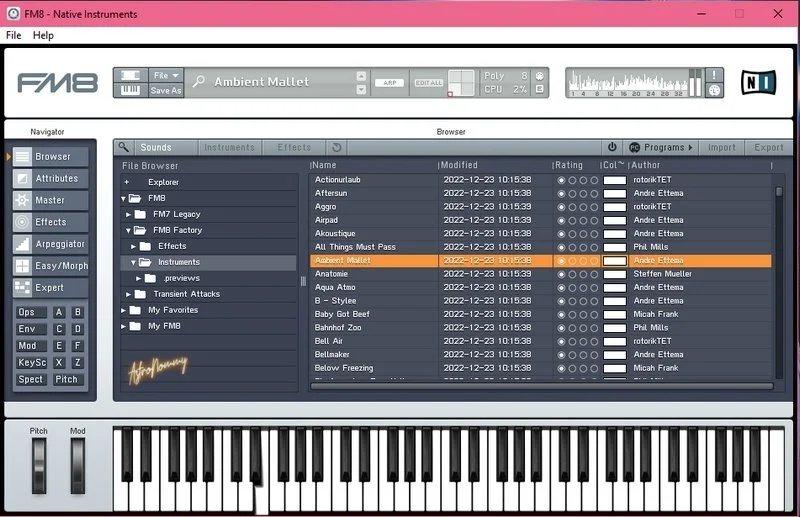Click the small icon beside CPU value
Image resolution: width=800 pixels, height=517 pixels.
point(539,89)
